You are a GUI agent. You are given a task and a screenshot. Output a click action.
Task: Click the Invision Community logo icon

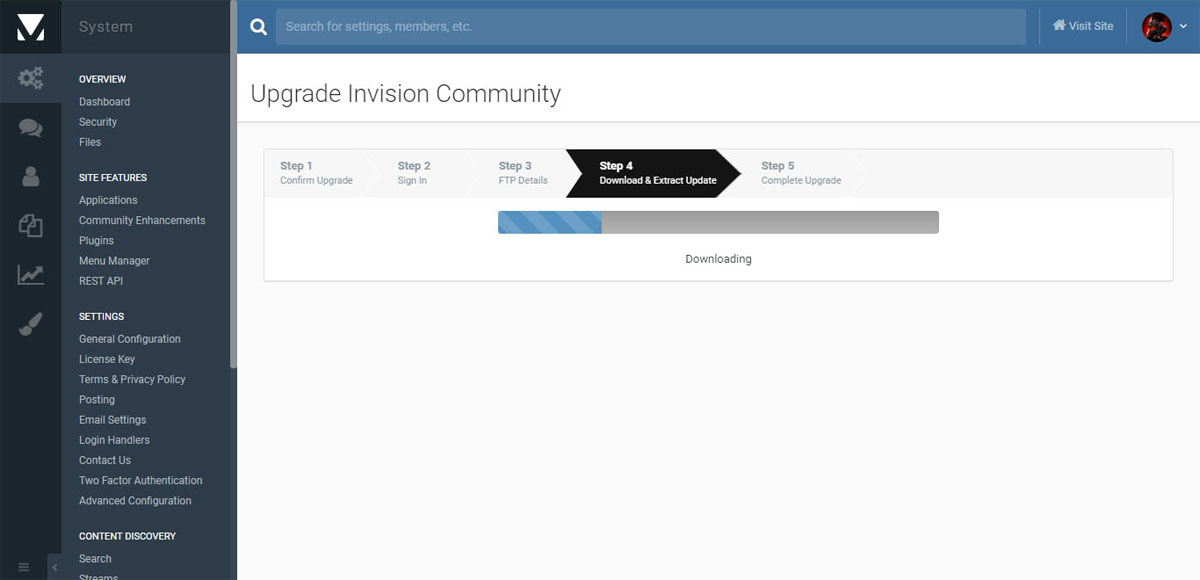tap(30, 27)
